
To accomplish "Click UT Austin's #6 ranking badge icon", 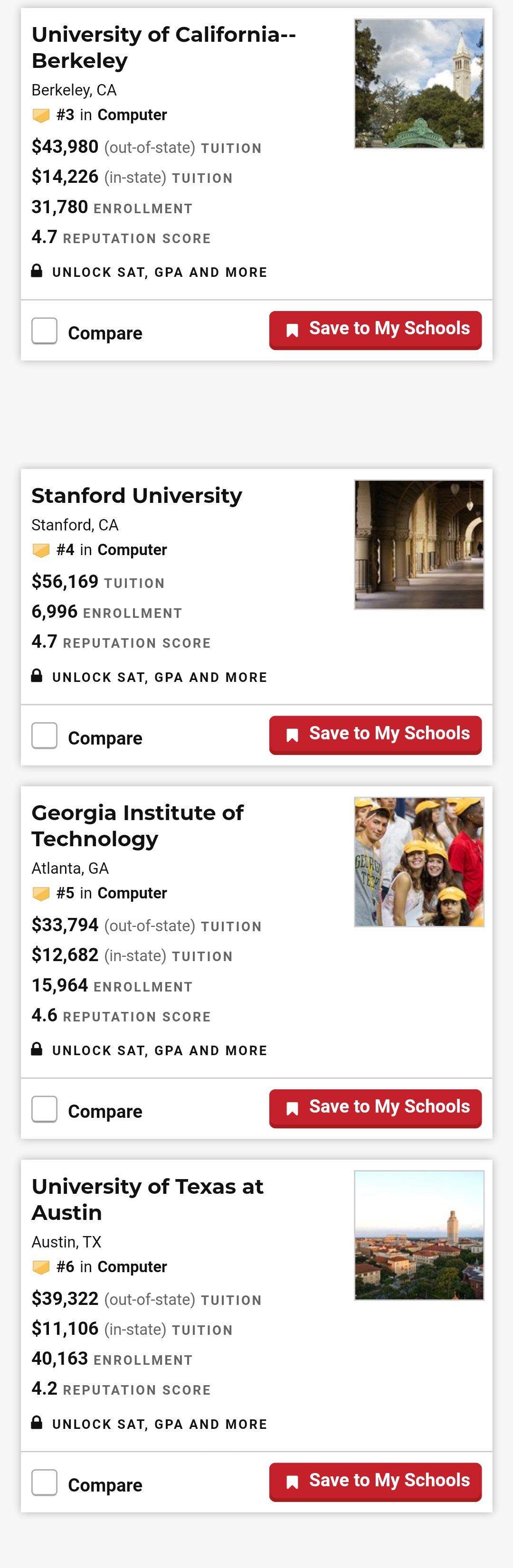I will [x=41, y=1267].
